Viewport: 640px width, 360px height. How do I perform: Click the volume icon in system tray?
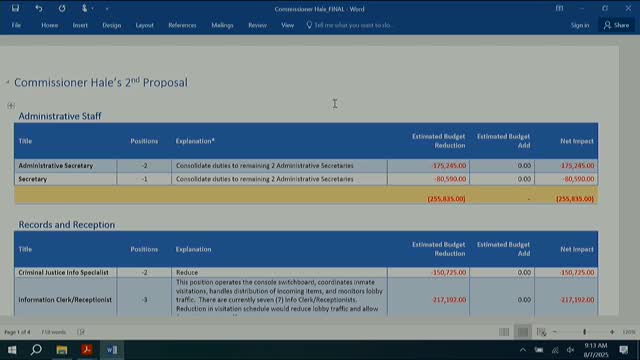[571, 350]
